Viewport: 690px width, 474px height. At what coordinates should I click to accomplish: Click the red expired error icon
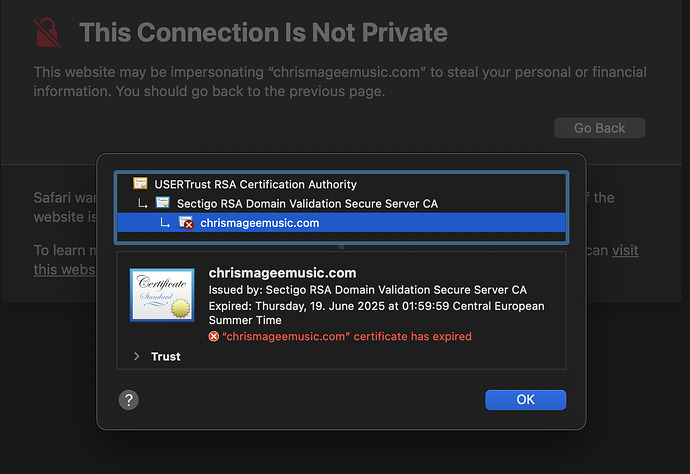tap(213, 337)
